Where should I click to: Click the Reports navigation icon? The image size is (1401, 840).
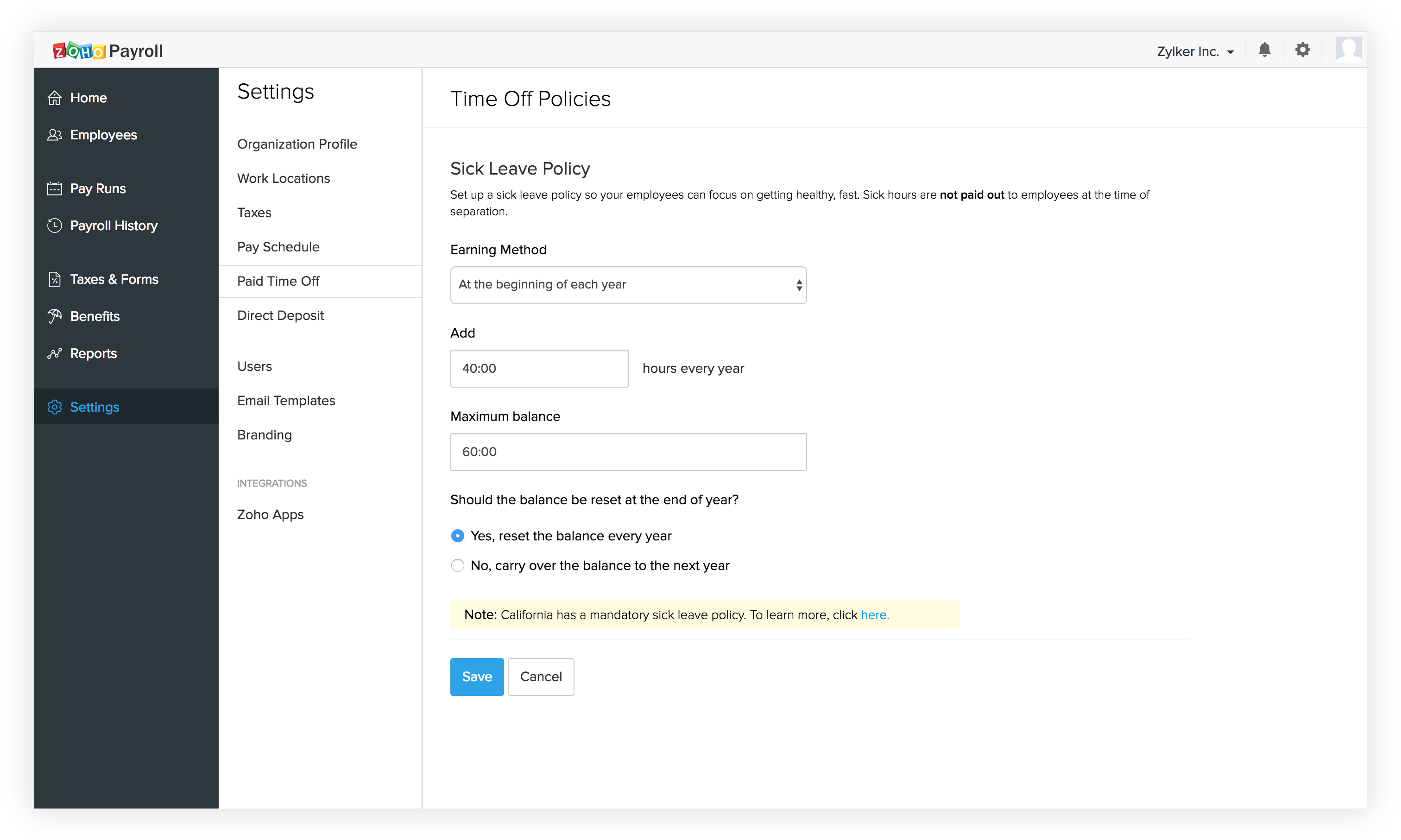(x=56, y=353)
